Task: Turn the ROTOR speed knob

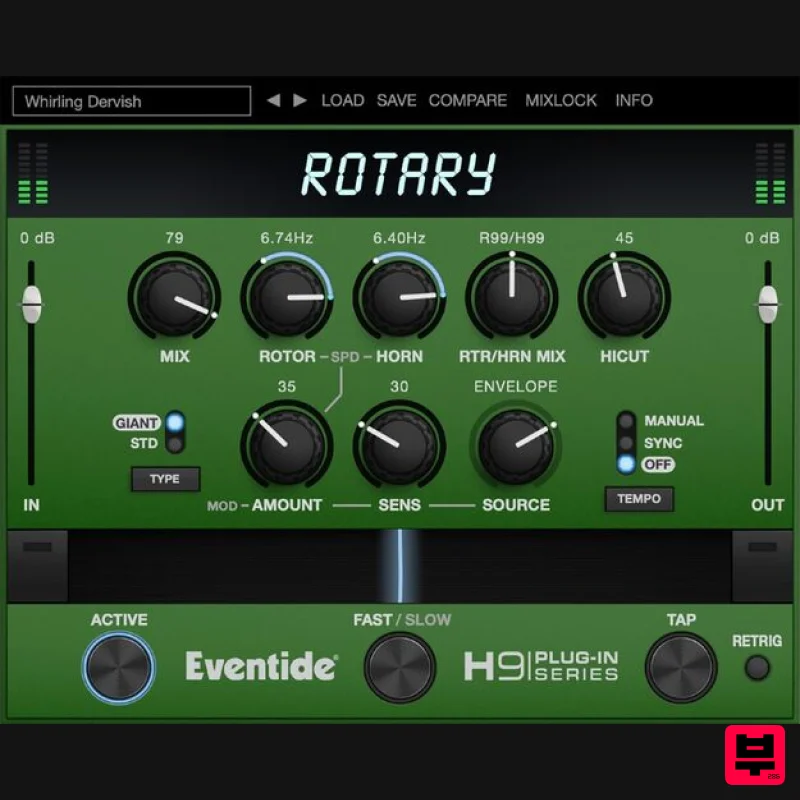Action: [287, 297]
